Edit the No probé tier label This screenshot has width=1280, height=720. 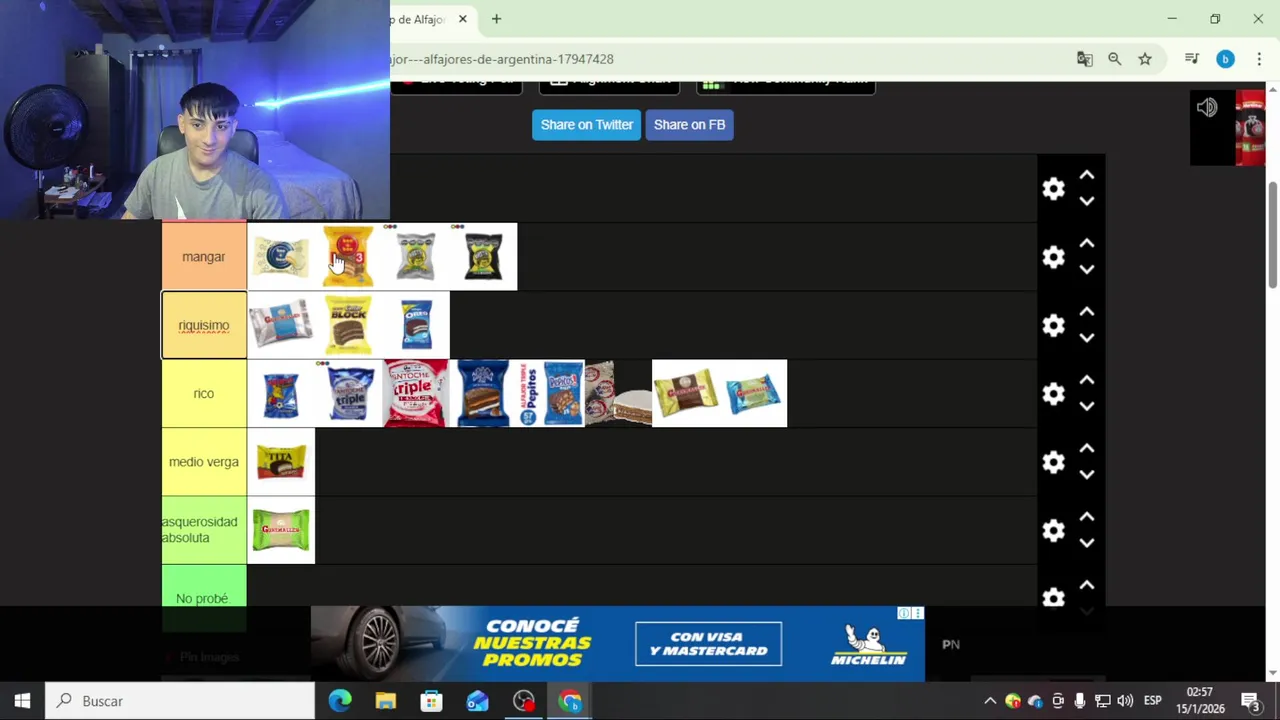pos(204,598)
